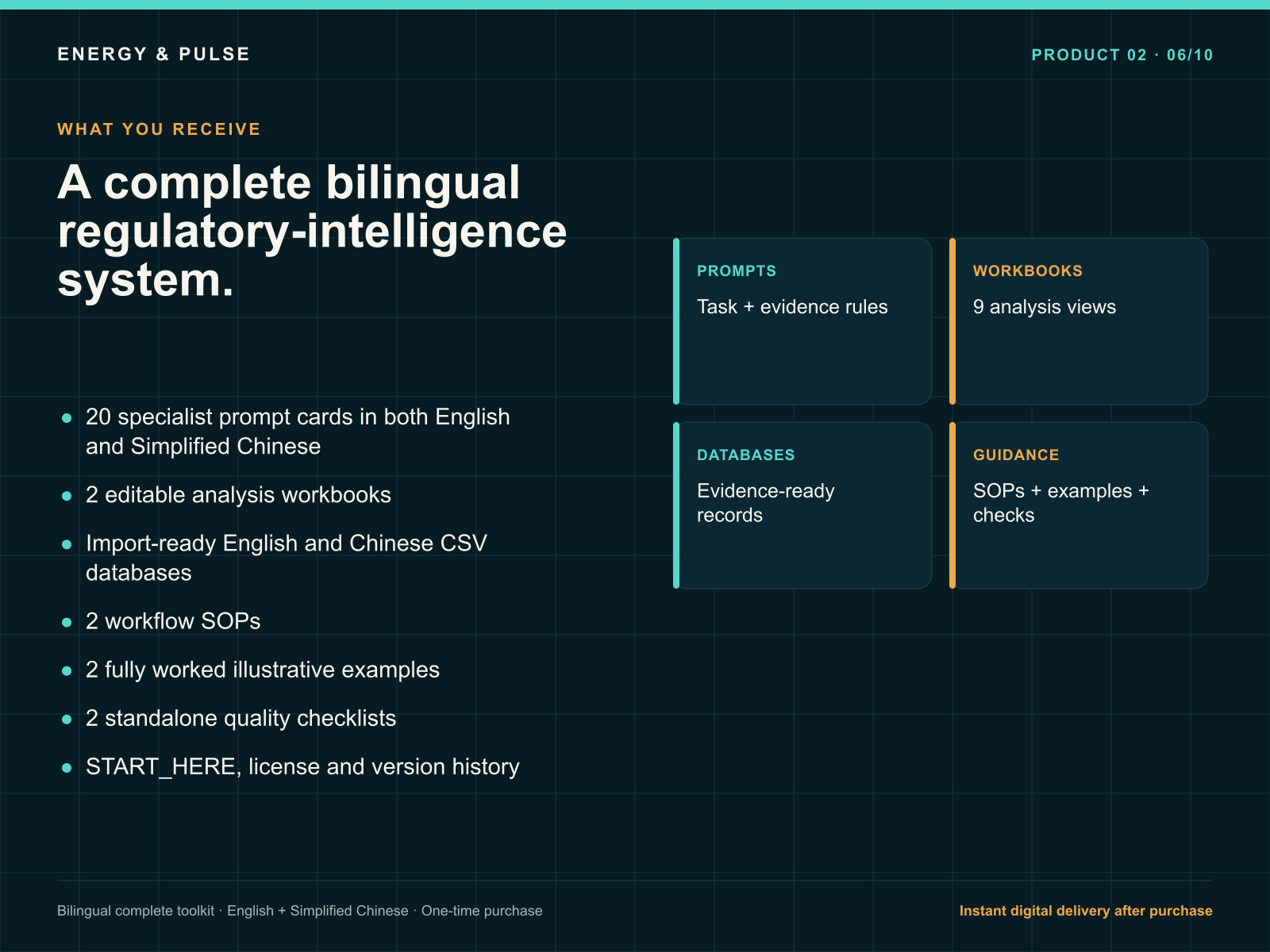Screen dimensions: 1270x952
Task: Open the GUIDANCE card
Action: 1079,505
